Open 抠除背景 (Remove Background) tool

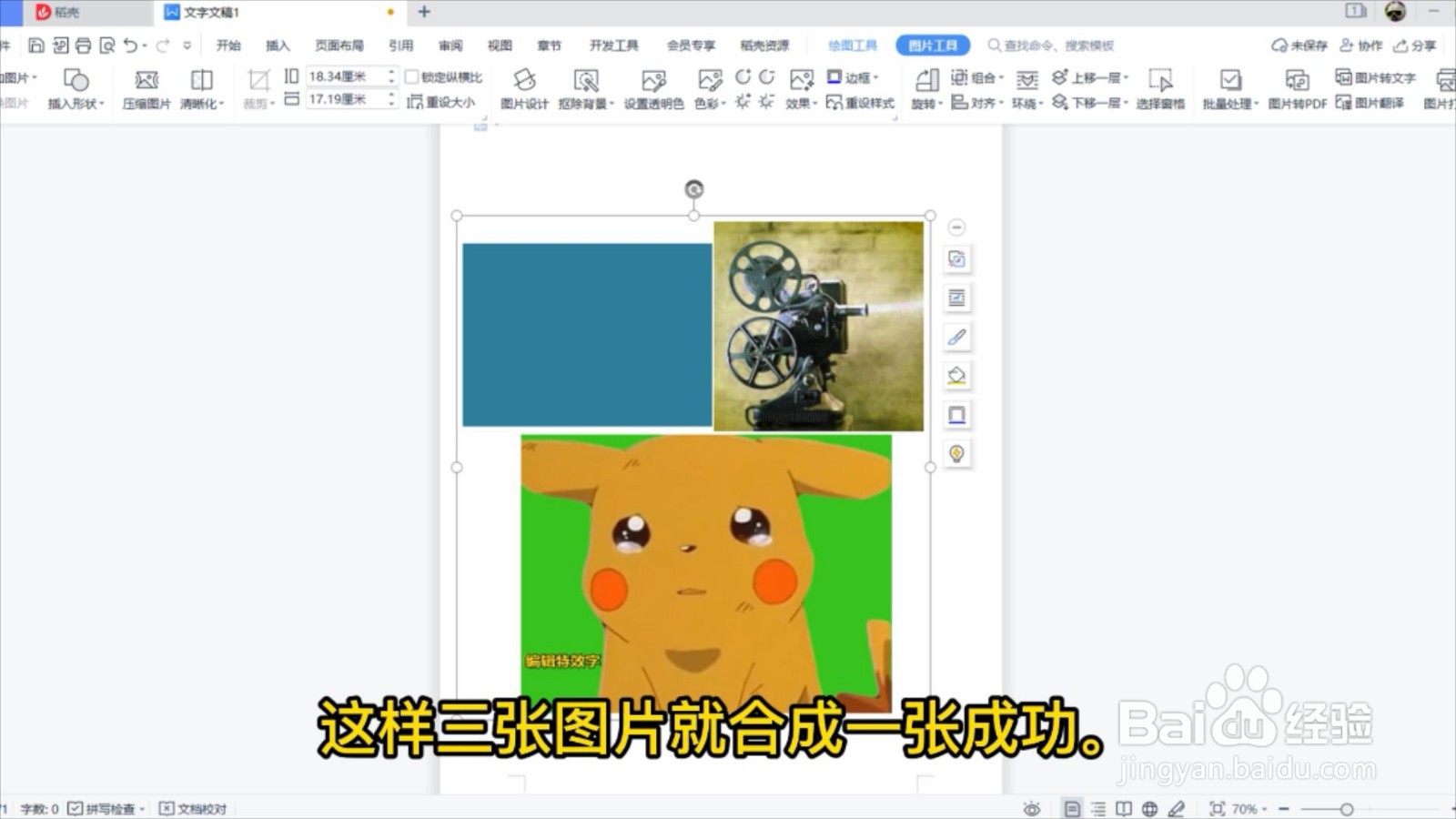[x=586, y=89]
